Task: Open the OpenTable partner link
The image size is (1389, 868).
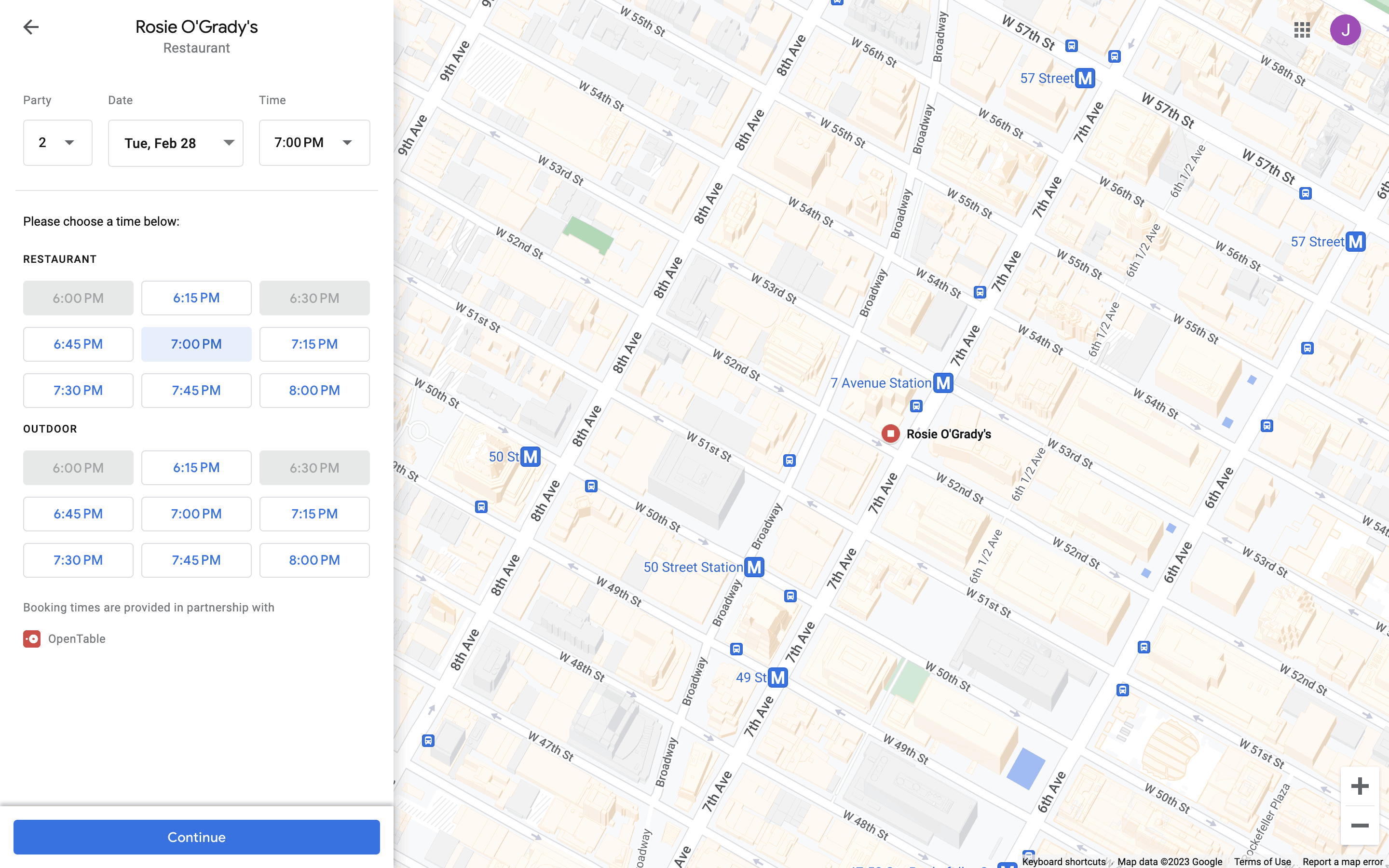Action: pyautogui.click(x=64, y=638)
